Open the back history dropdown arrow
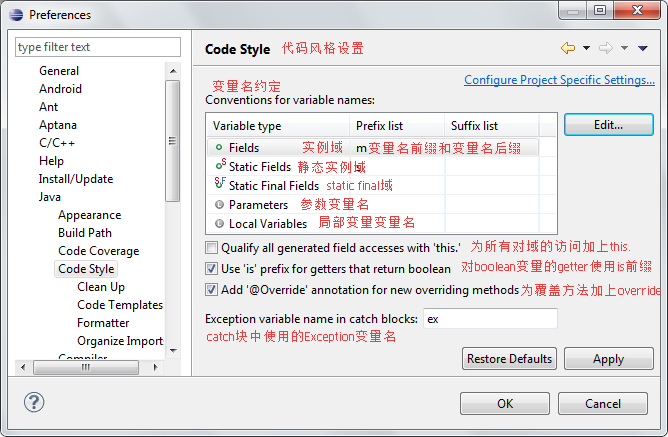The width and height of the screenshot is (668, 437). coord(585,48)
